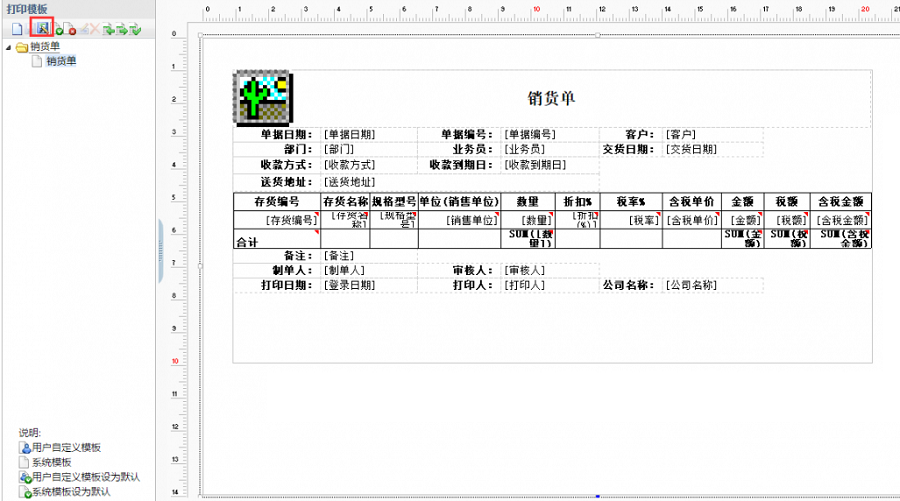Select the 税率% column header
900x501 pixels.
631,202
